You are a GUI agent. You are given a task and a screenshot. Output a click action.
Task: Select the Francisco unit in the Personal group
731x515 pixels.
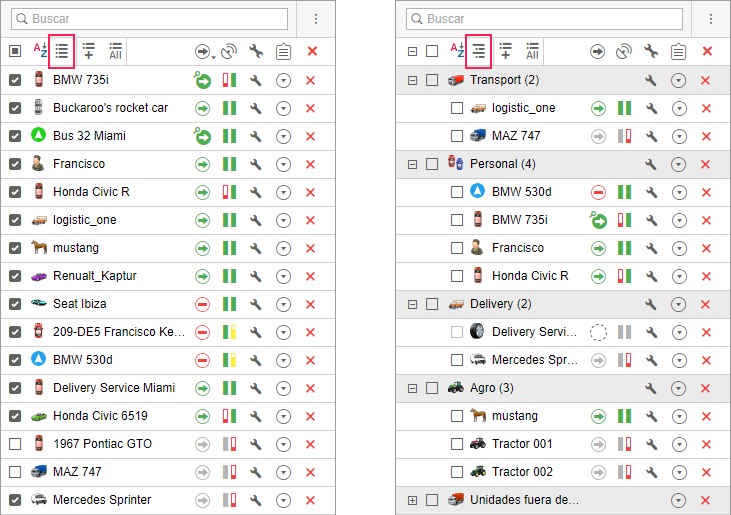tap(518, 247)
